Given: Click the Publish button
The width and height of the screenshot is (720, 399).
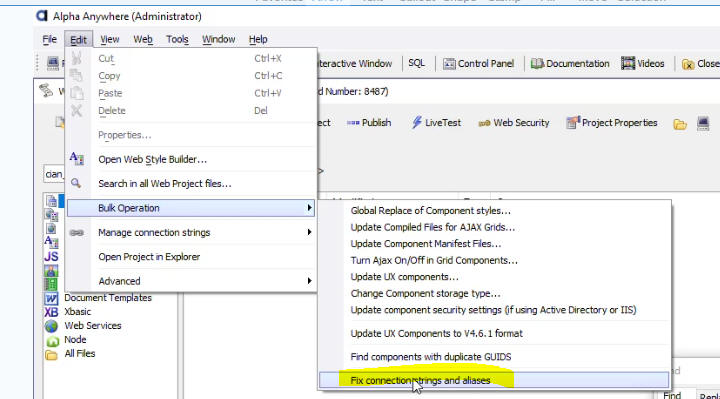Looking at the screenshot, I should tap(369, 123).
